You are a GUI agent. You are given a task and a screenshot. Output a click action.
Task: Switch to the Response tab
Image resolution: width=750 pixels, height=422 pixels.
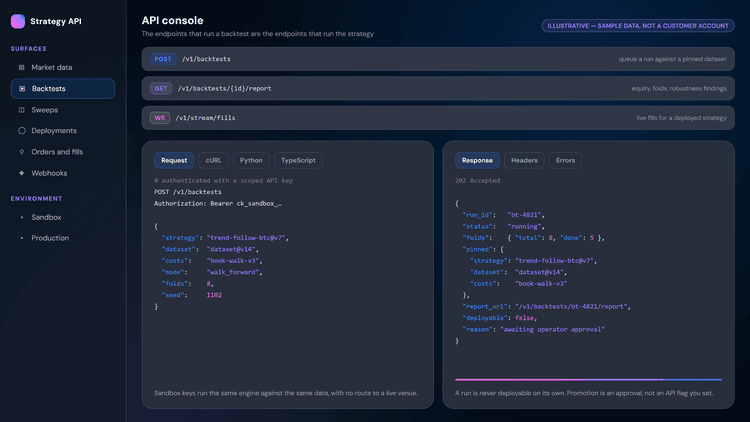[477, 160]
